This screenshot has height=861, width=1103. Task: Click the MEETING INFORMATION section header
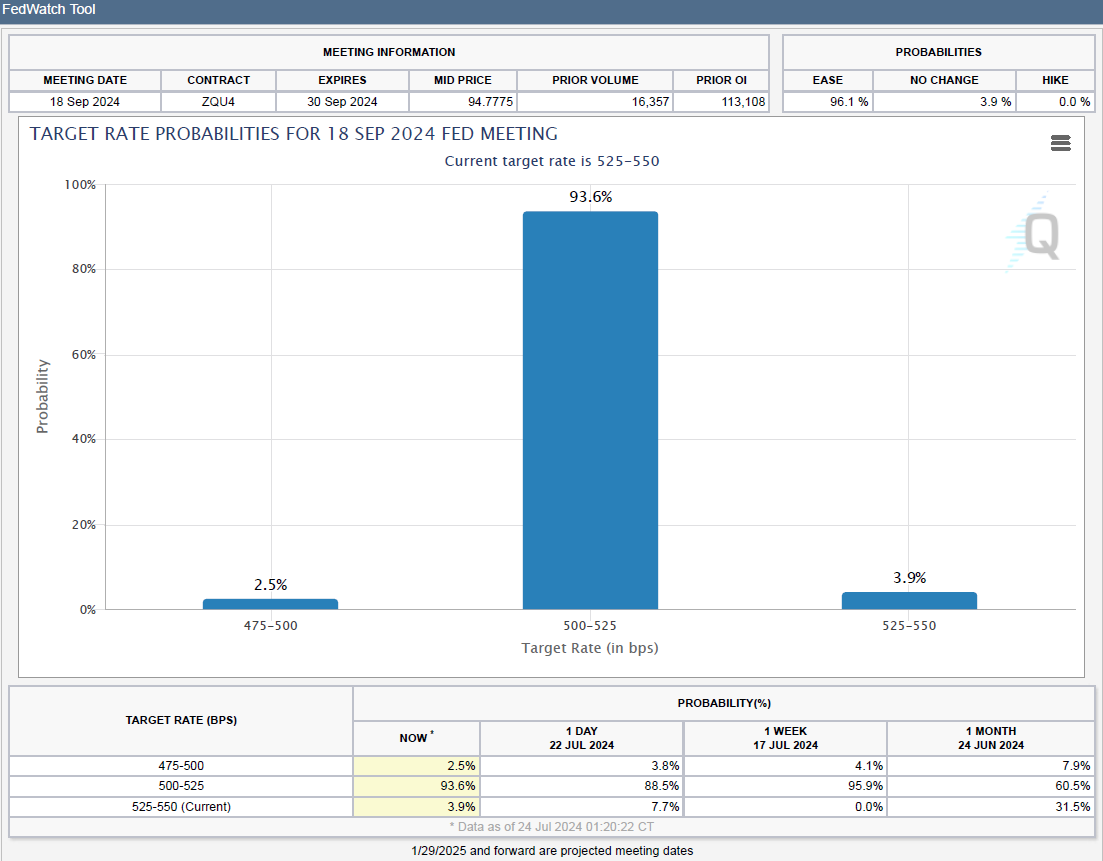388,52
